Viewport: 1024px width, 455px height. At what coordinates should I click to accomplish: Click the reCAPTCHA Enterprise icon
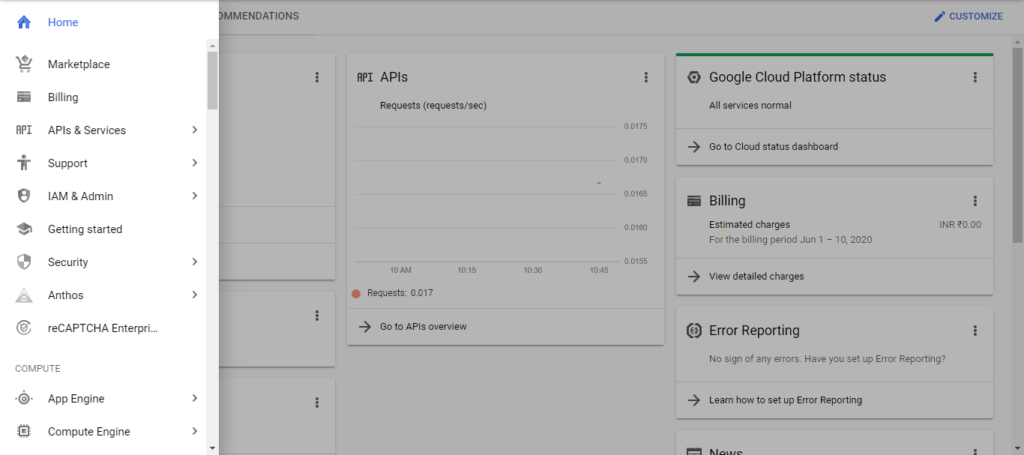coord(24,328)
